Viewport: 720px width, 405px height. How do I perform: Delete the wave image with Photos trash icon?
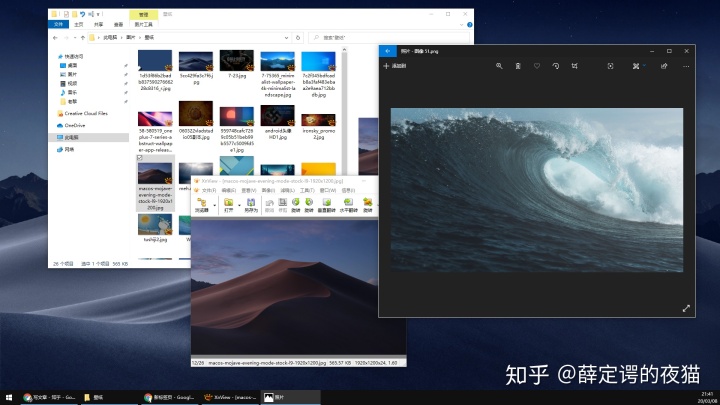click(518, 66)
